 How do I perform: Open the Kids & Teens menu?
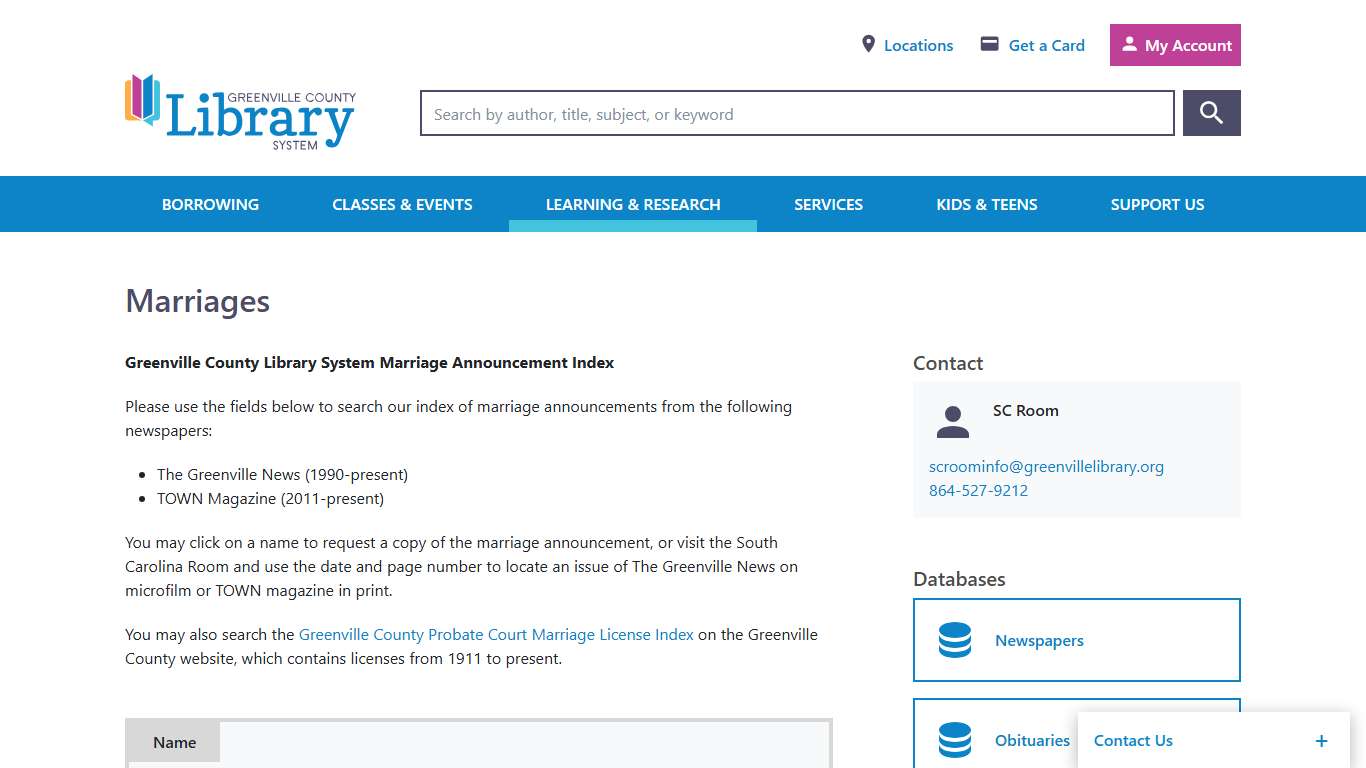point(986,204)
